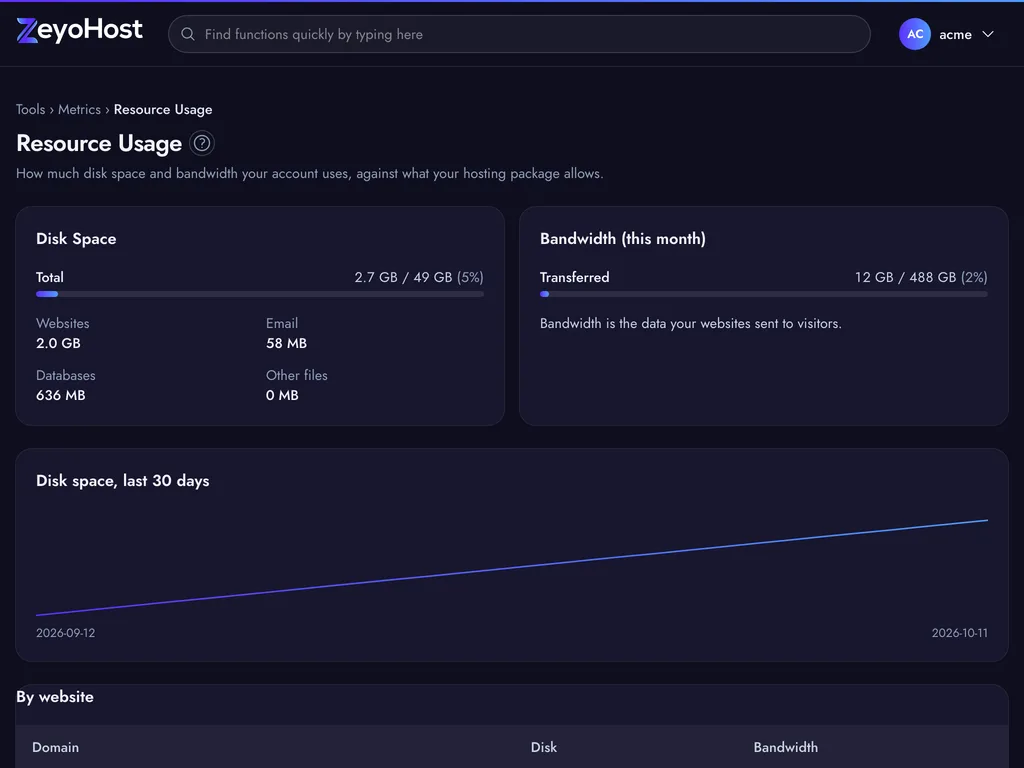The width and height of the screenshot is (1024, 768).
Task: Click the bandwidth description sentence
Action: (690, 323)
